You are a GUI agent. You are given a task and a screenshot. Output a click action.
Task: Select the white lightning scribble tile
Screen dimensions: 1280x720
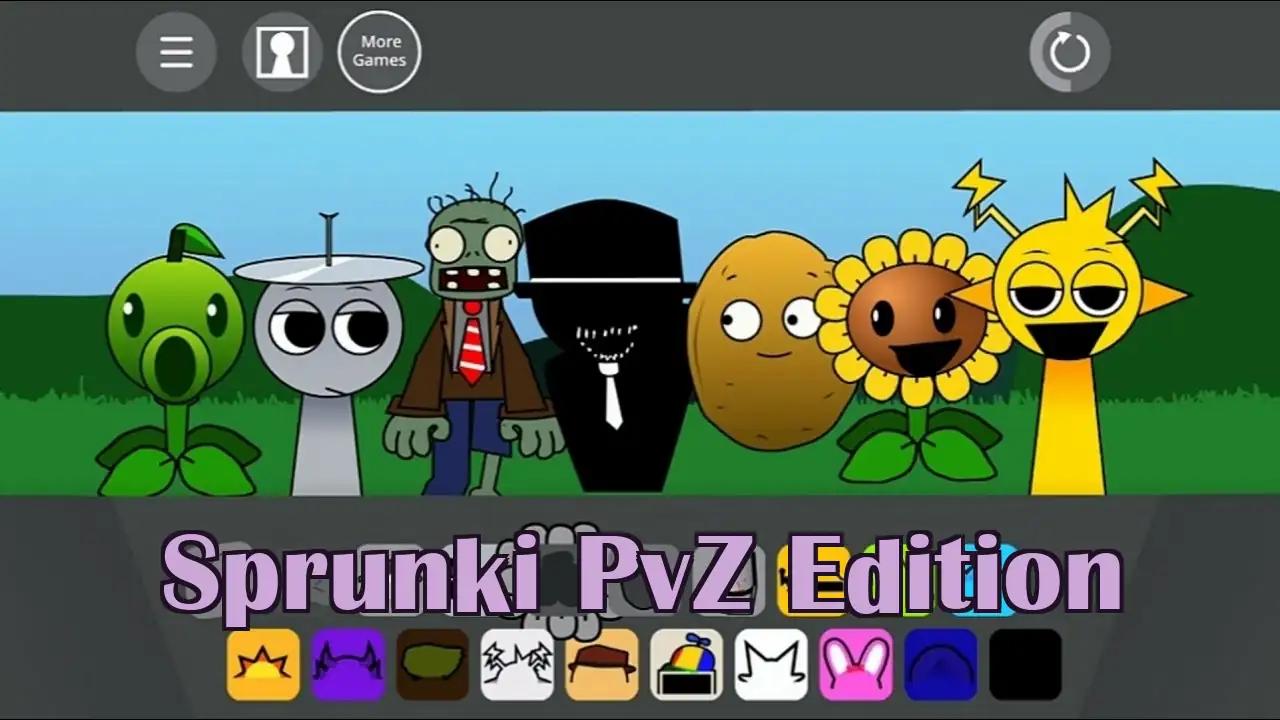point(517,664)
